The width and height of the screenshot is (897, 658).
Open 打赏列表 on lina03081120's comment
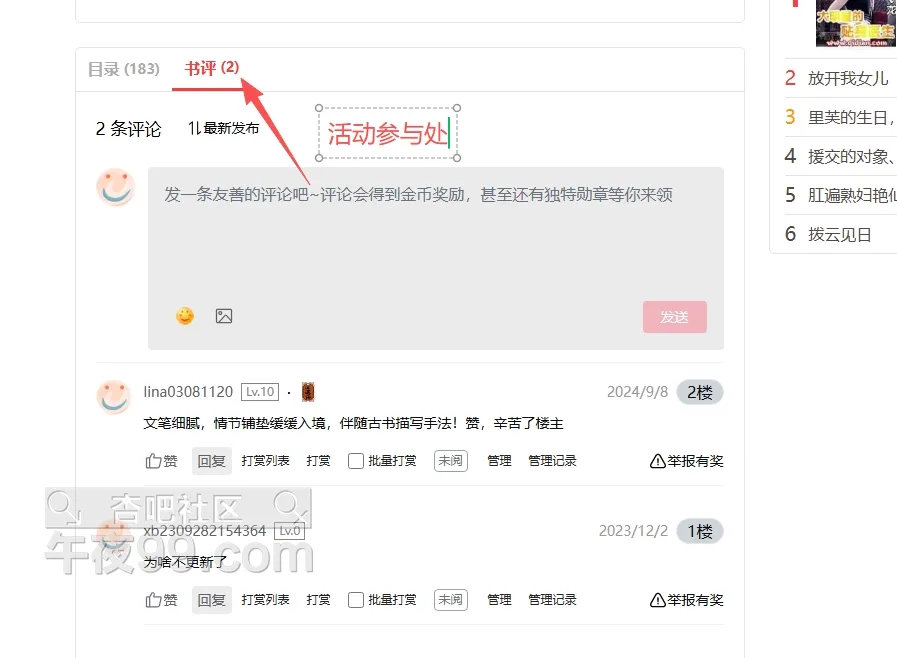coord(265,461)
